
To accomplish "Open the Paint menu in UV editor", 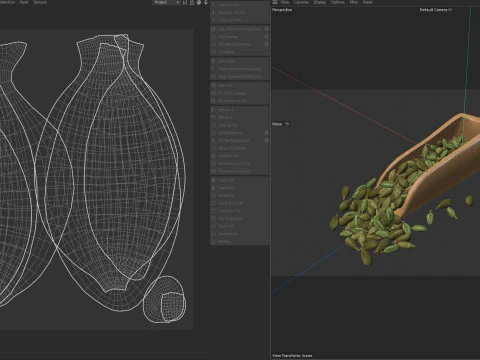I will (x=24, y=2).
